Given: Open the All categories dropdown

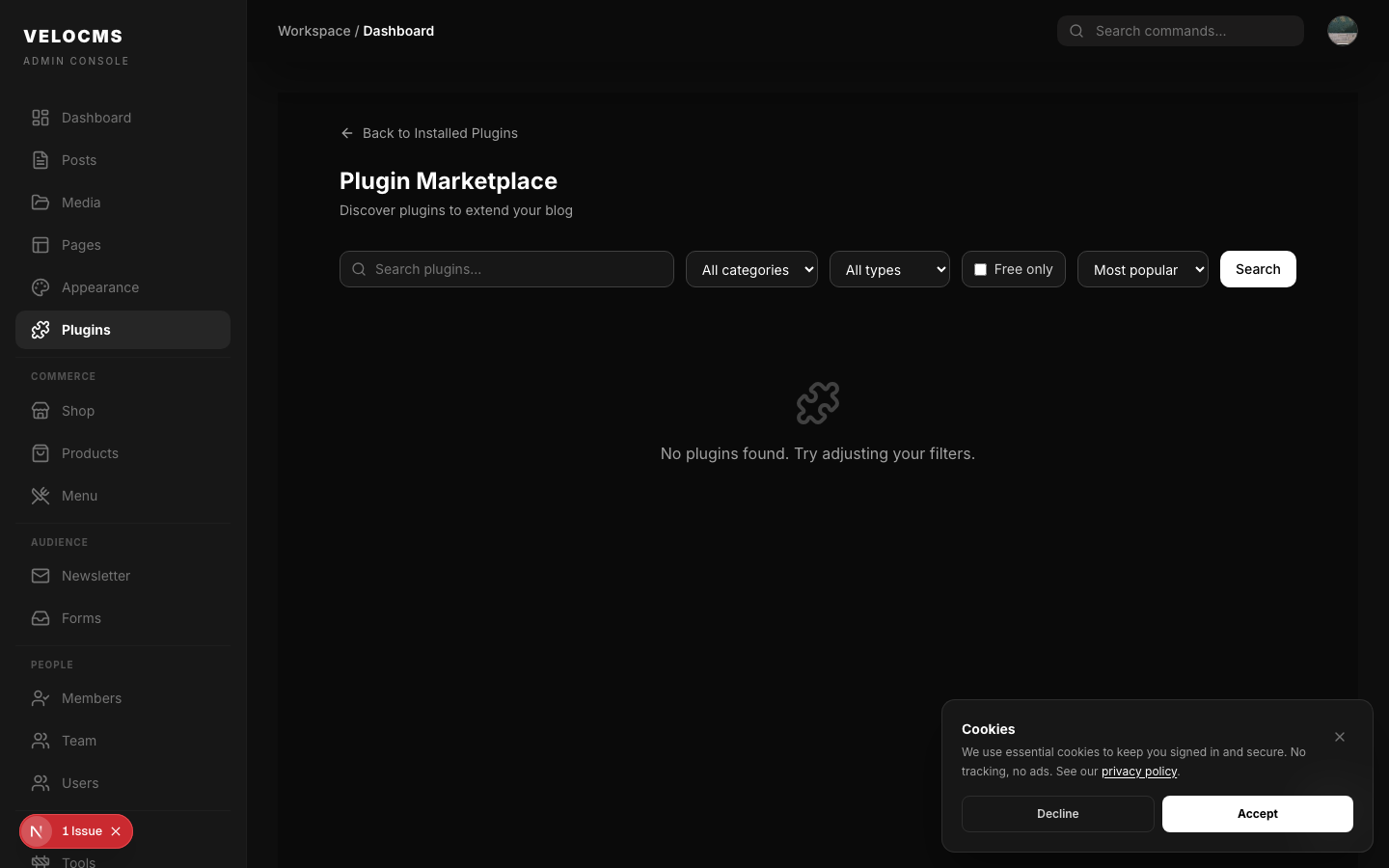Looking at the screenshot, I should coord(751,269).
